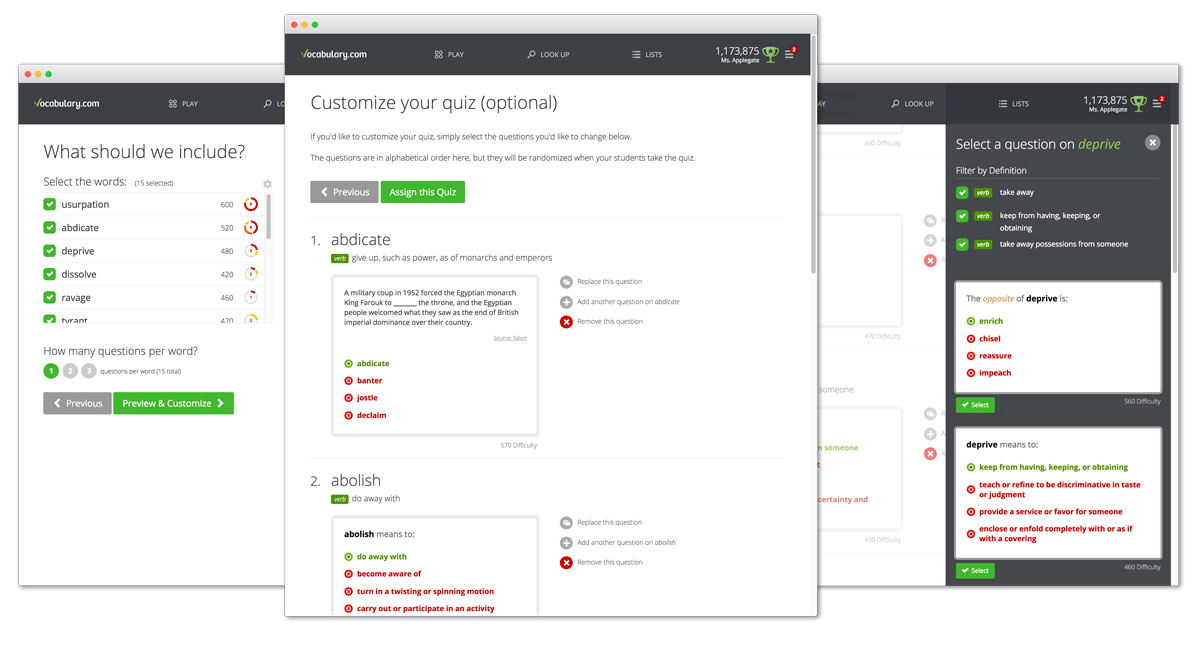Image resolution: width=1200 pixels, height=646 pixels.
Task: Uncheck the usurpation word checkbox
Action: click(x=50, y=204)
